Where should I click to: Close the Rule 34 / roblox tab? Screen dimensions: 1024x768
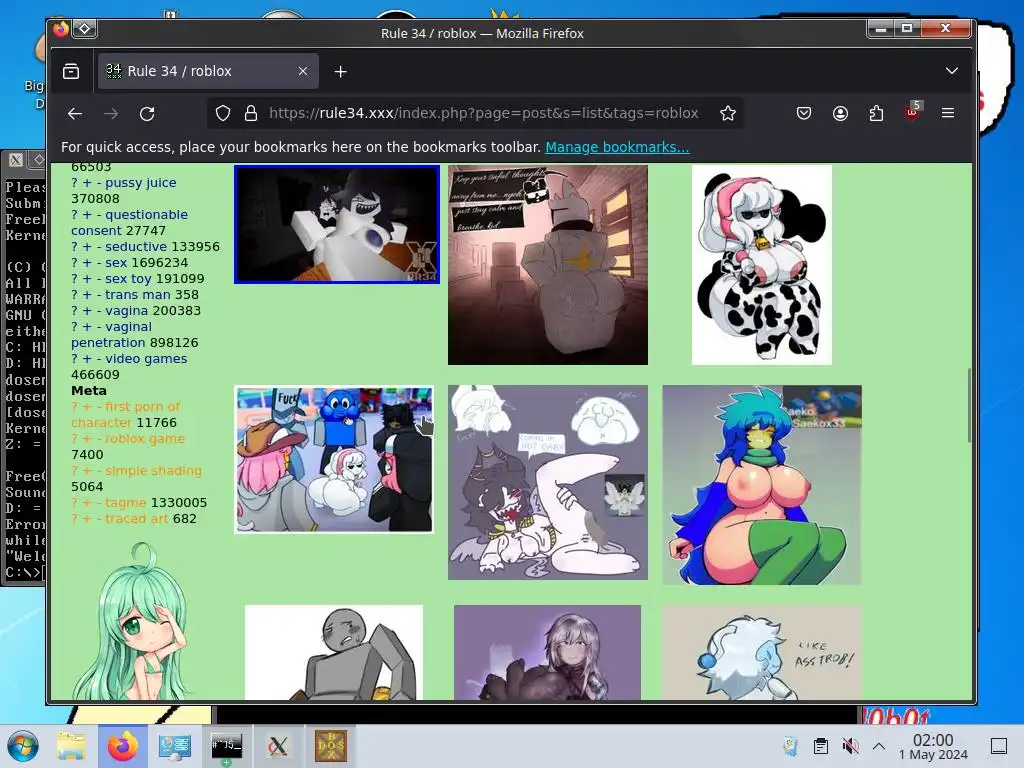click(302, 71)
